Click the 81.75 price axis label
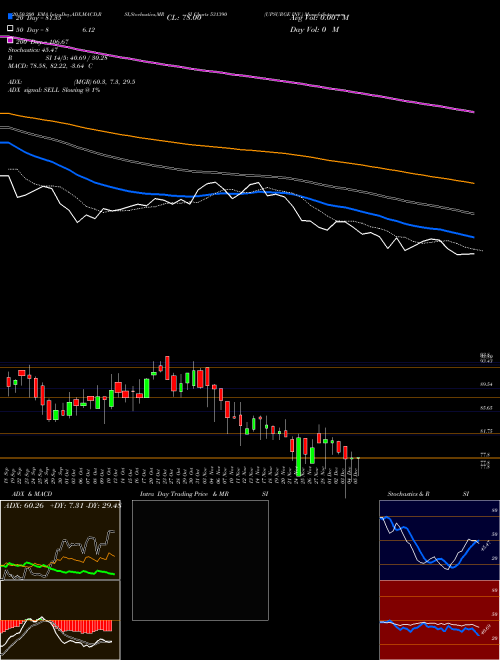The height and width of the screenshot is (660, 500). coord(486,431)
